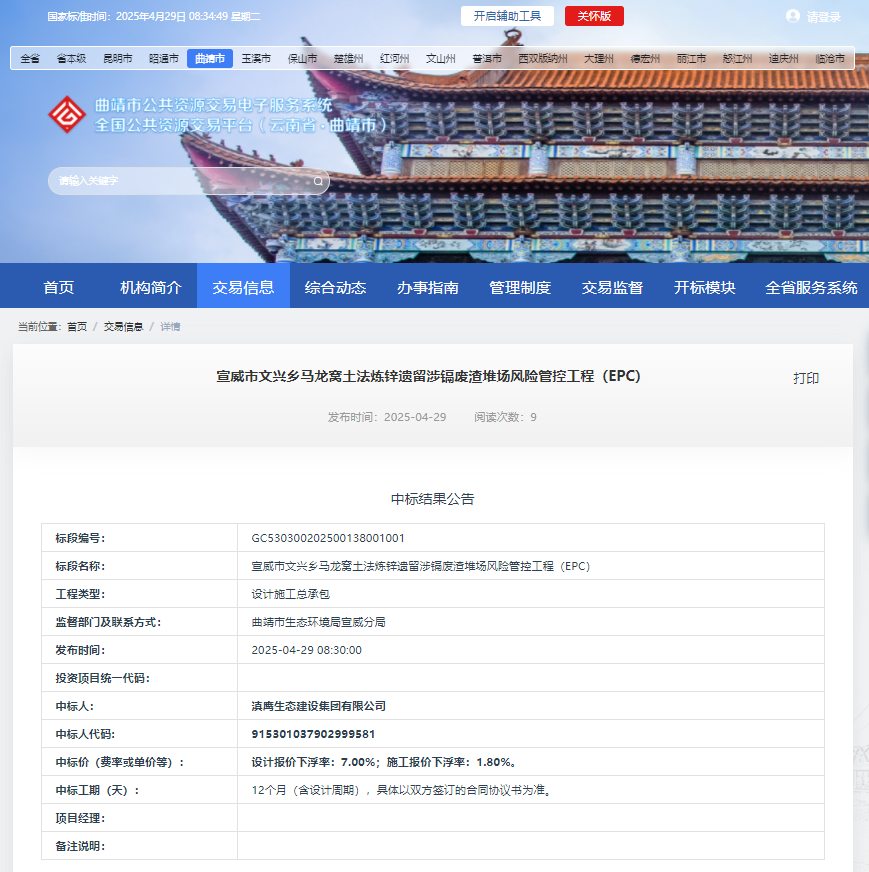This screenshot has height=872, width=869.
Task: Click 请登录 to log in
Action: [x=823, y=15]
